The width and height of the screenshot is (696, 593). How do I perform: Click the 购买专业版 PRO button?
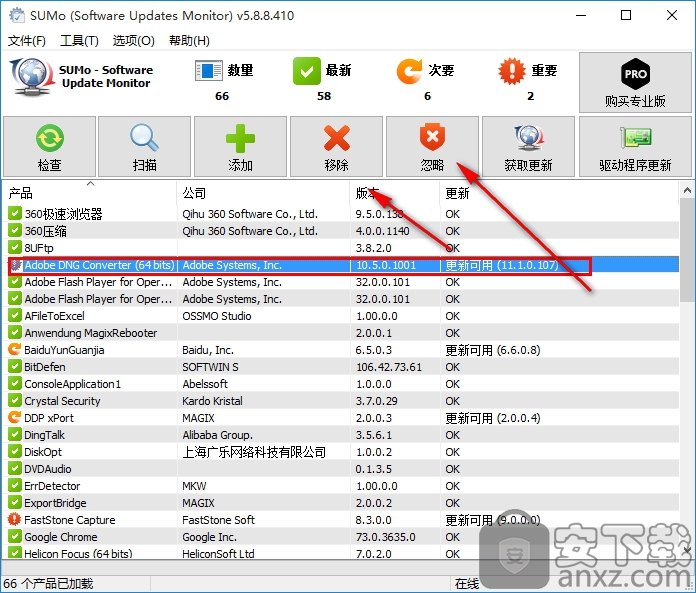click(x=635, y=83)
